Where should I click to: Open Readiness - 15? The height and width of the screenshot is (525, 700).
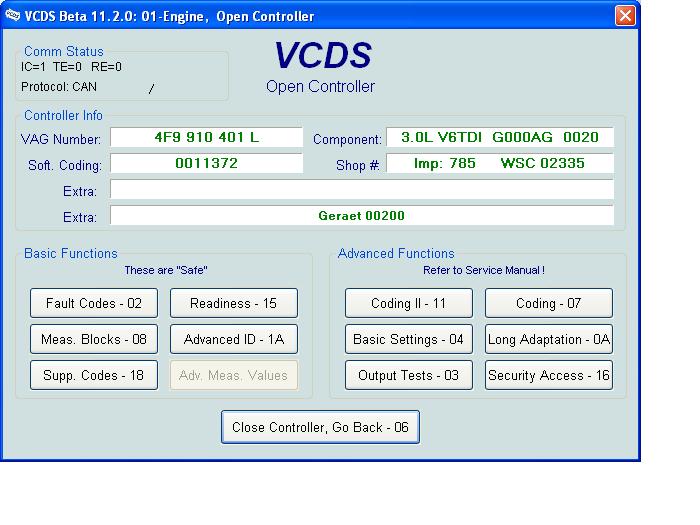point(233,303)
